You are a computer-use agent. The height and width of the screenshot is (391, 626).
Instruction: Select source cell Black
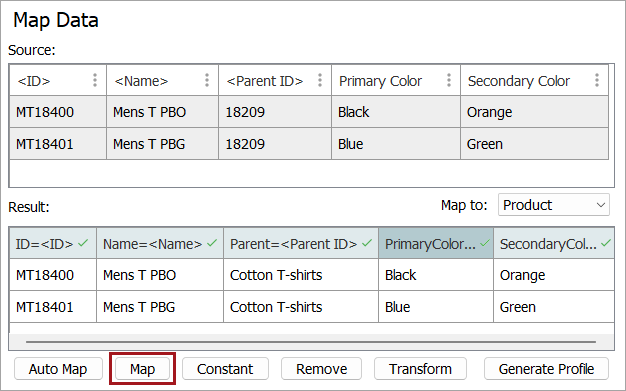(396, 112)
